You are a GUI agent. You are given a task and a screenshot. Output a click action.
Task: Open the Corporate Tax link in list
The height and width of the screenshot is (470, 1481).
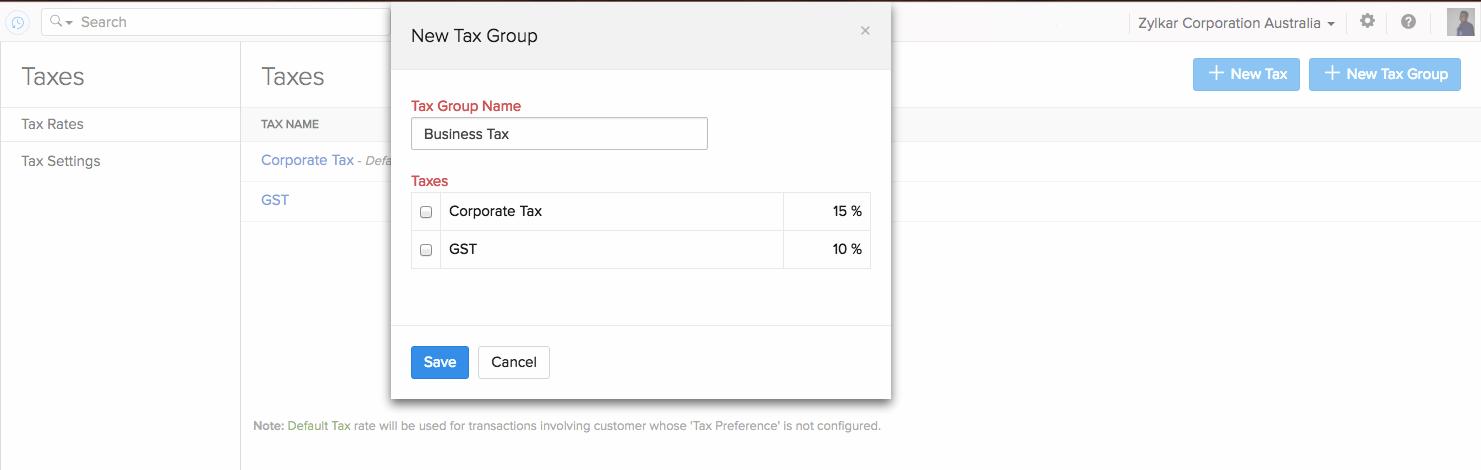307,160
